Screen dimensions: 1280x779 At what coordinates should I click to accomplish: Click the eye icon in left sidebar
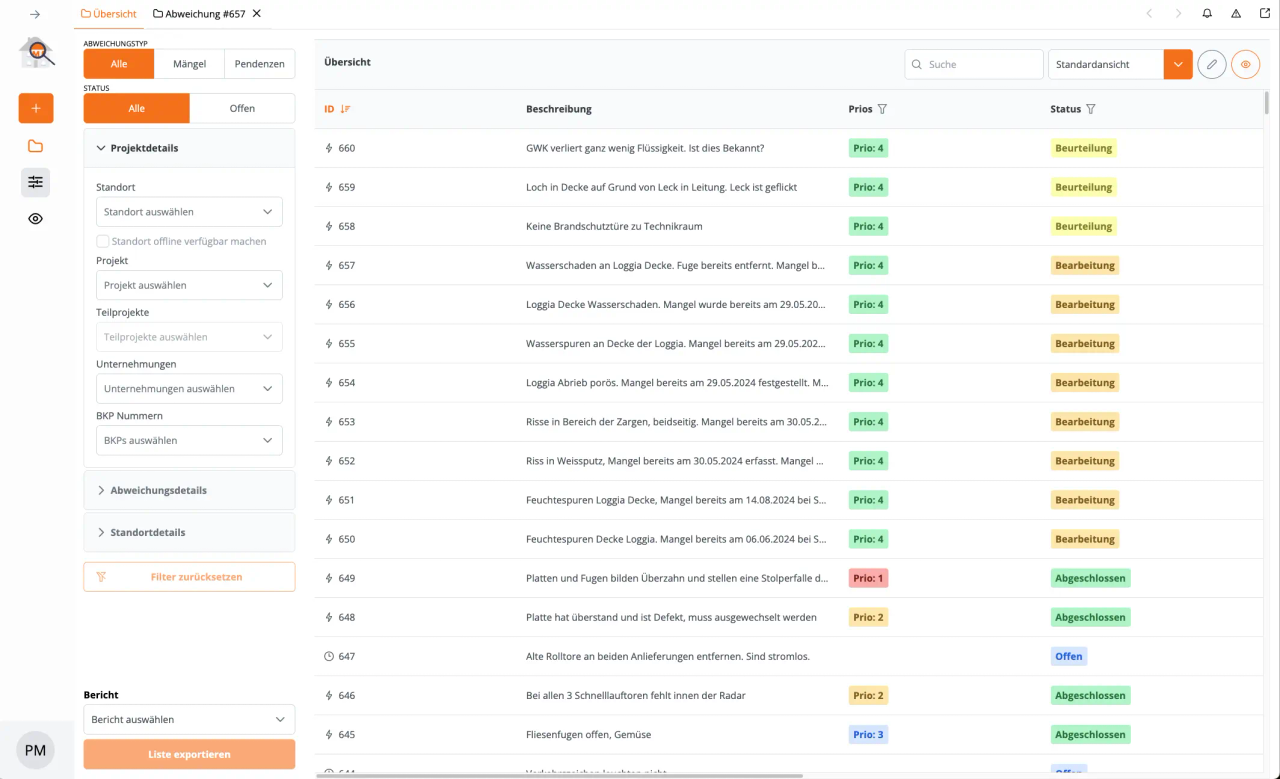click(36, 218)
